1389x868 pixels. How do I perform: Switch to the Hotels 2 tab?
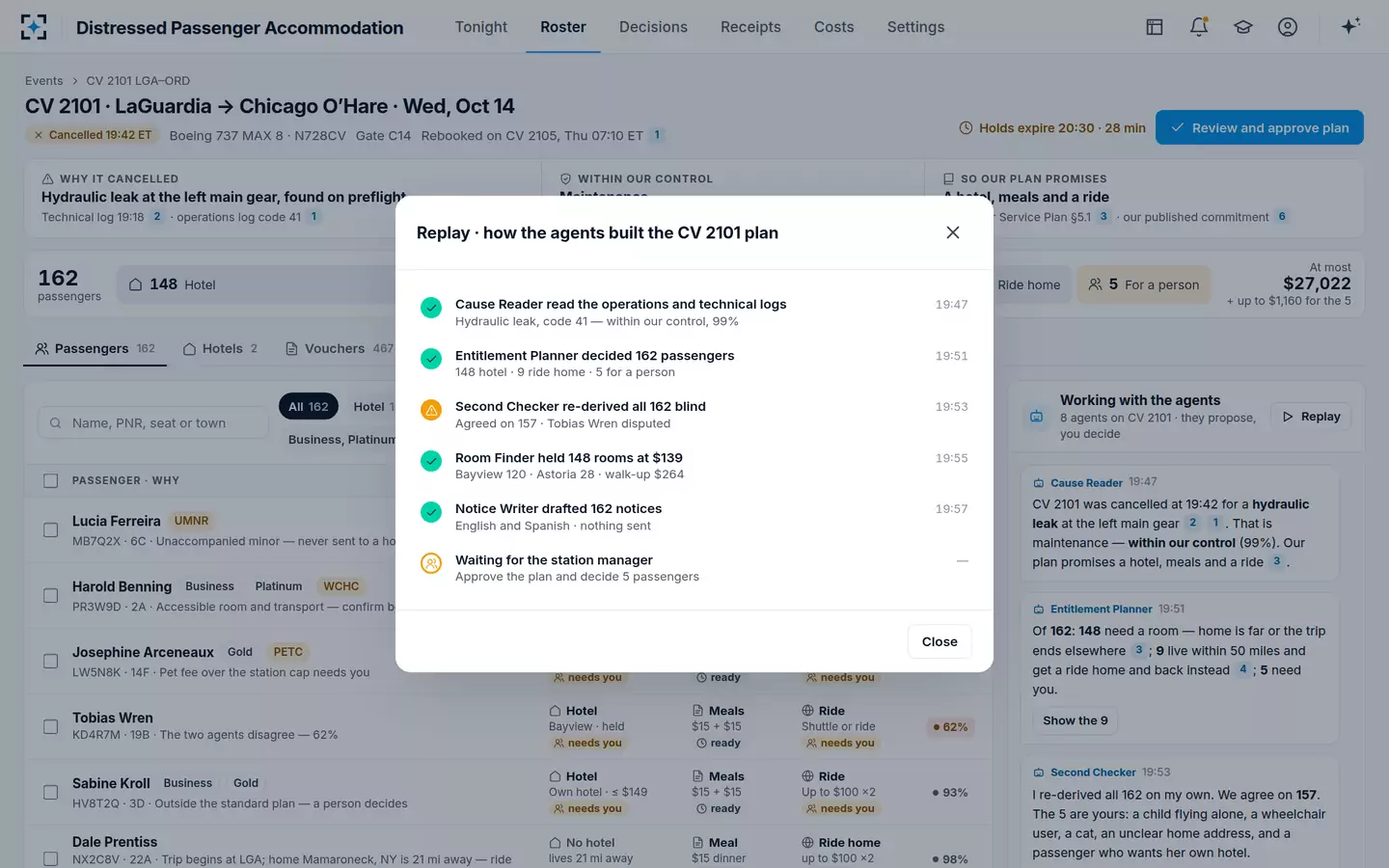[x=221, y=348]
